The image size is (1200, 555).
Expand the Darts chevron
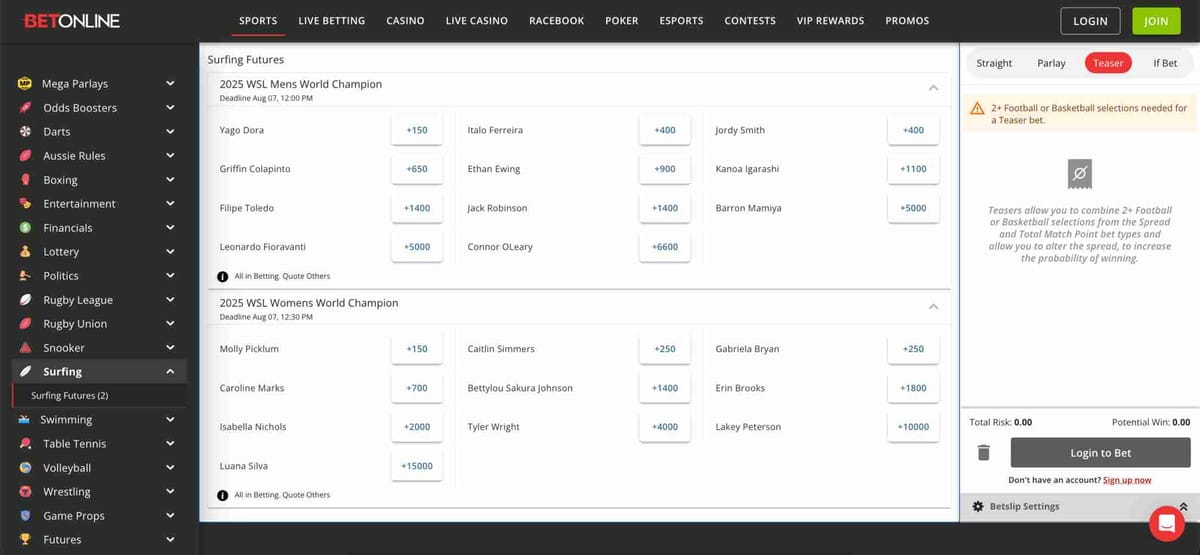[x=170, y=132]
